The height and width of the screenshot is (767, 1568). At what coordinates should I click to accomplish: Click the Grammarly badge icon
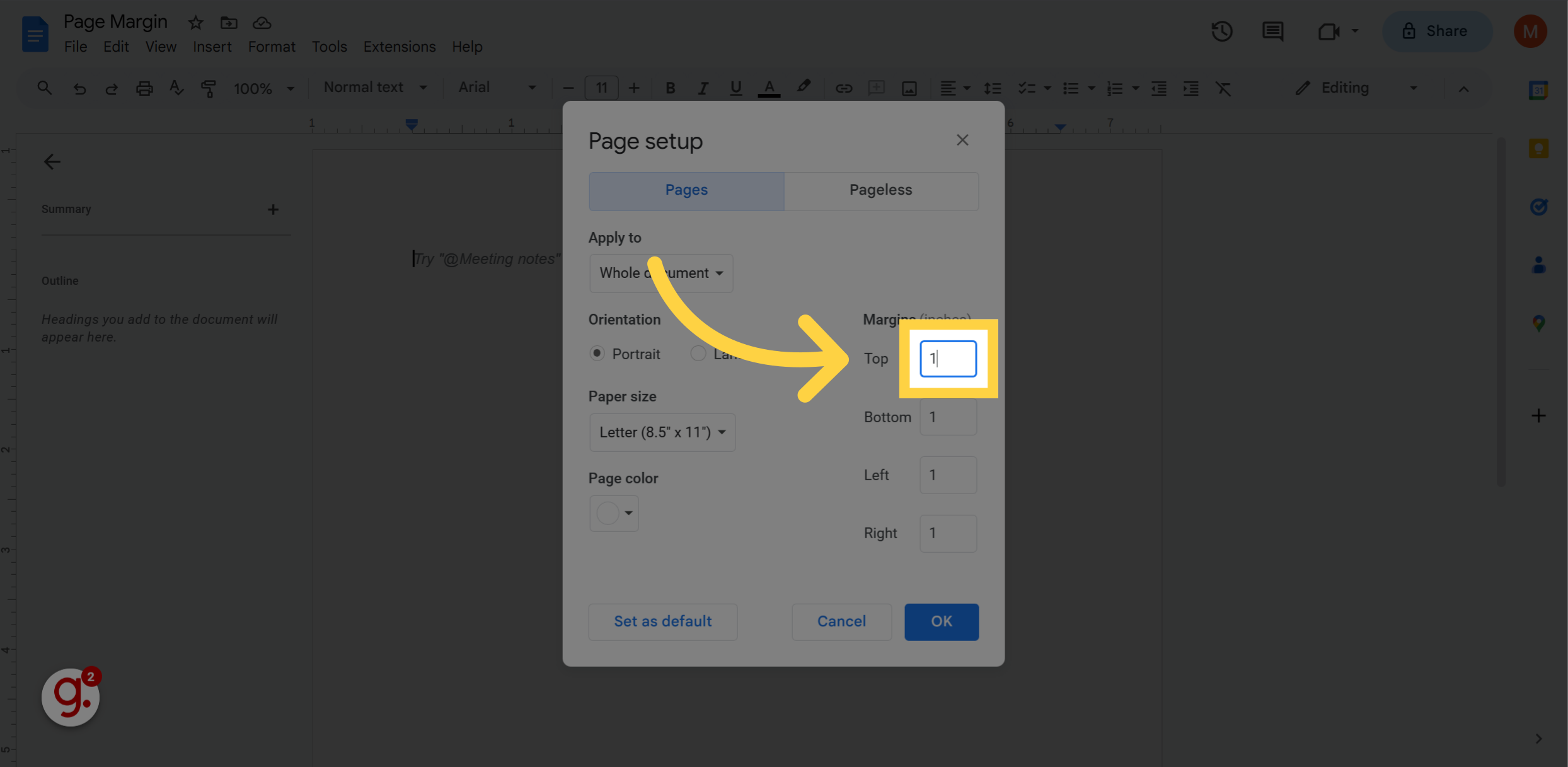click(x=71, y=696)
